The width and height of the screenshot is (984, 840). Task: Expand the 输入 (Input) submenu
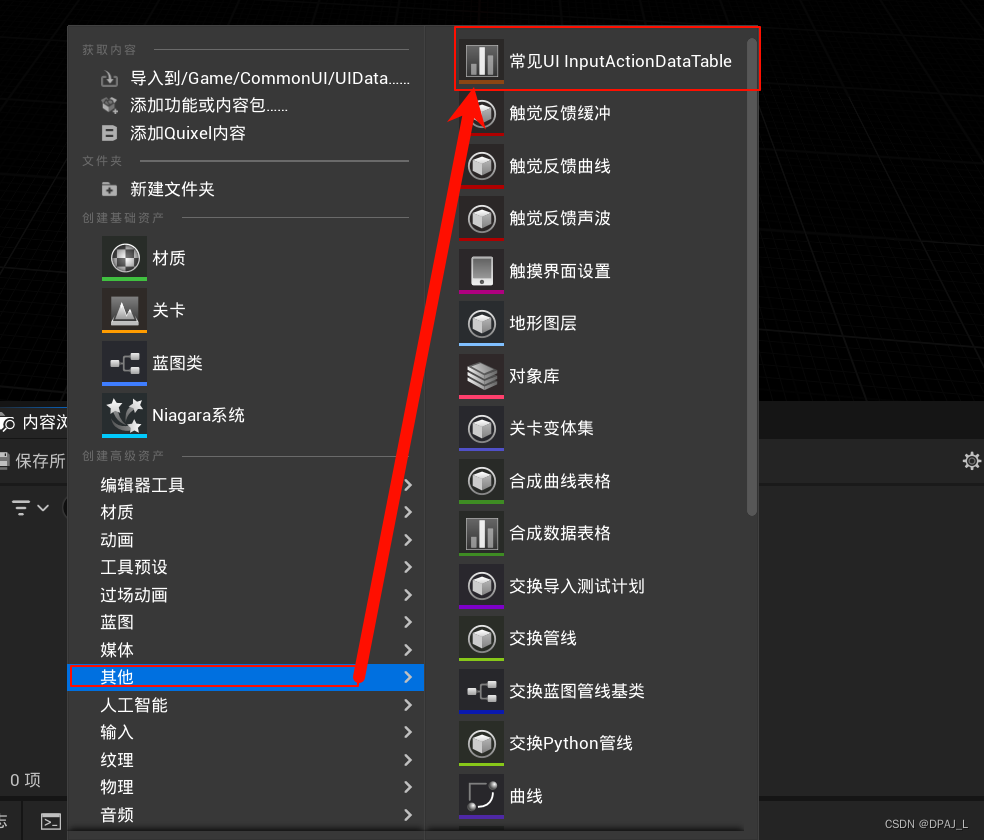[117, 732]
